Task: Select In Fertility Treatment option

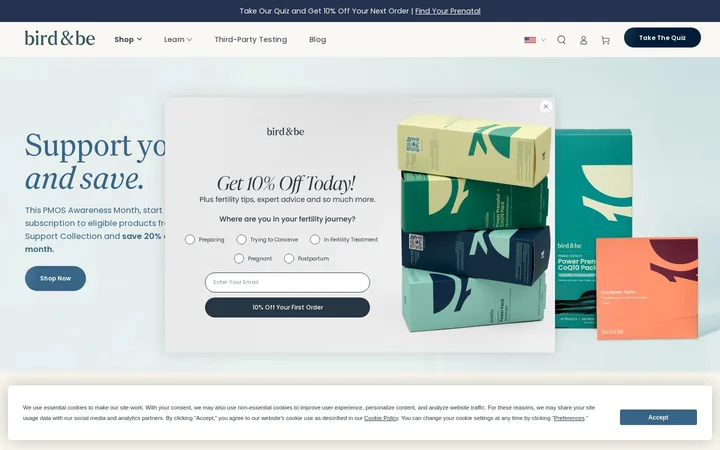Action: [x=315, y=240]
